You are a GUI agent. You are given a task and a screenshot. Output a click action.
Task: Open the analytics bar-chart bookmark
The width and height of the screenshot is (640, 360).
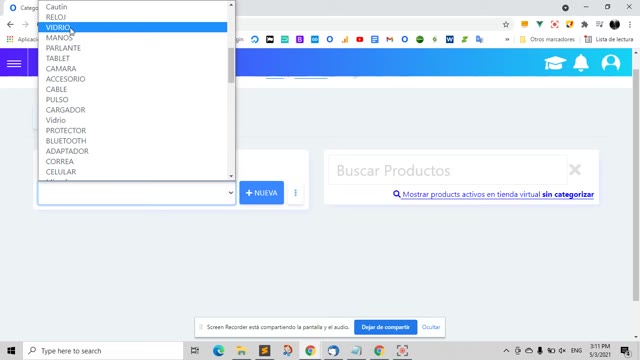[x=345, y=39]
